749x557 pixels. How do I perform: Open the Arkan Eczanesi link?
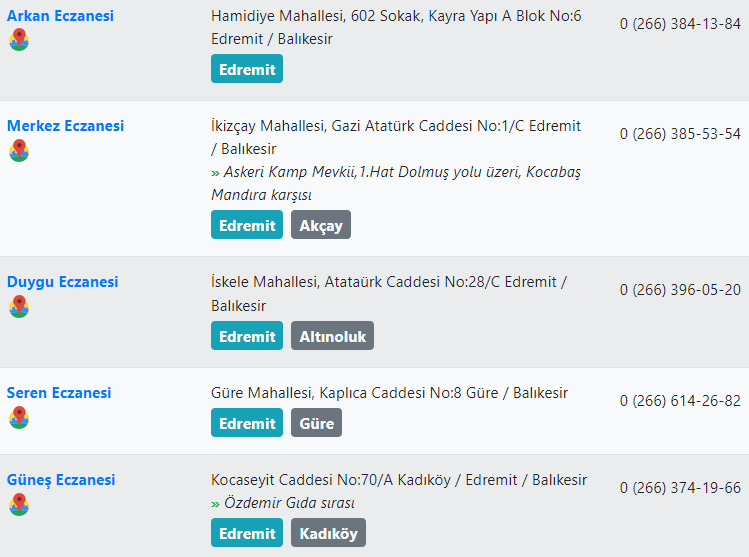(60, 16)
